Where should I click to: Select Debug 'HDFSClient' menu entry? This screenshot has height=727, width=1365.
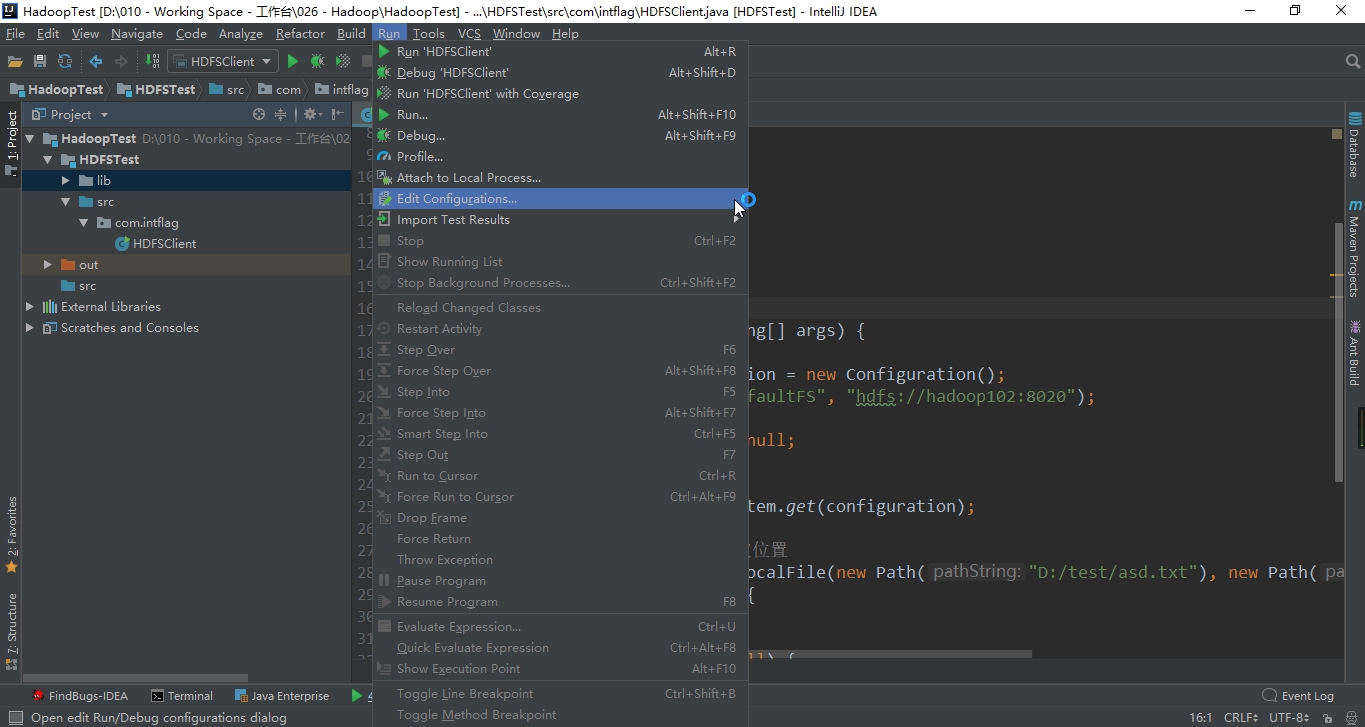(560, 73)
